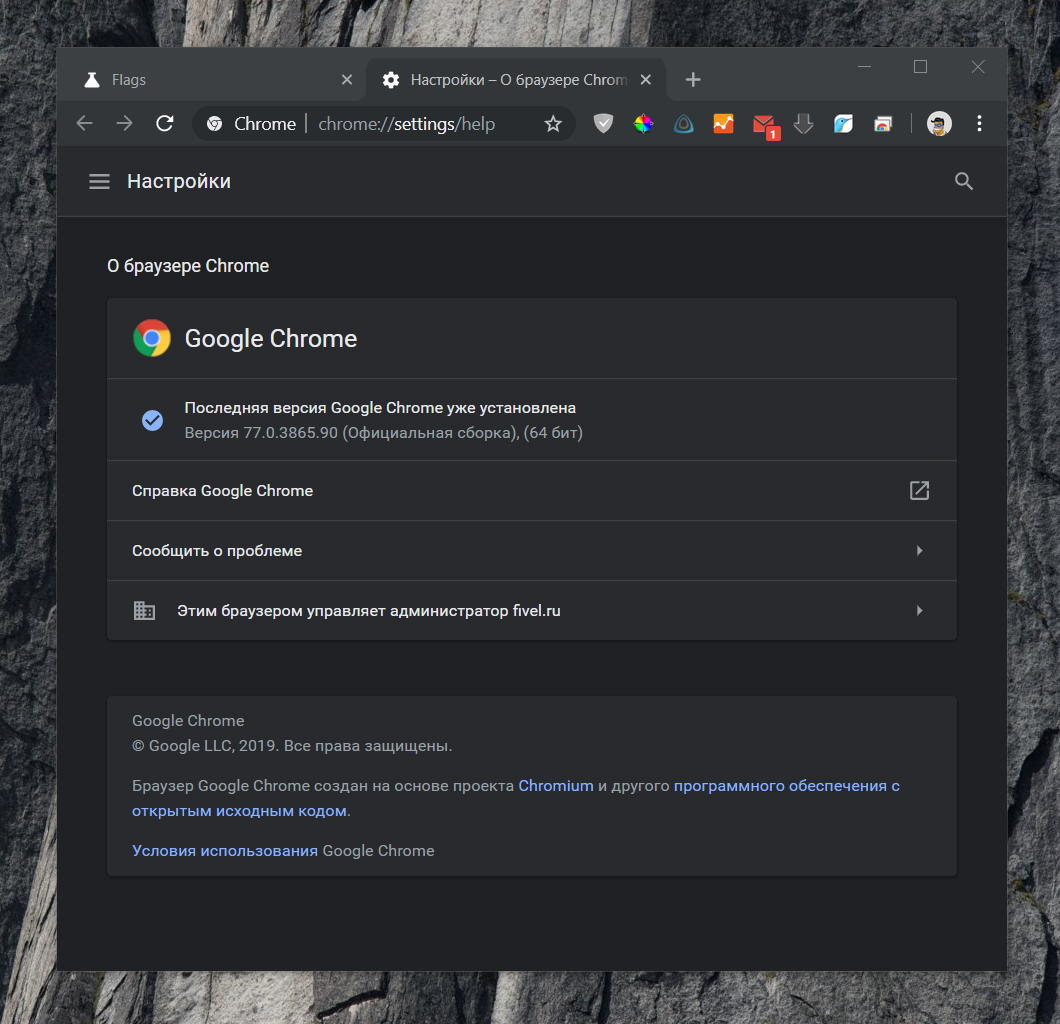Open Условия использования link
The width and height of the screenshot is (1060, 1024).
224,851
